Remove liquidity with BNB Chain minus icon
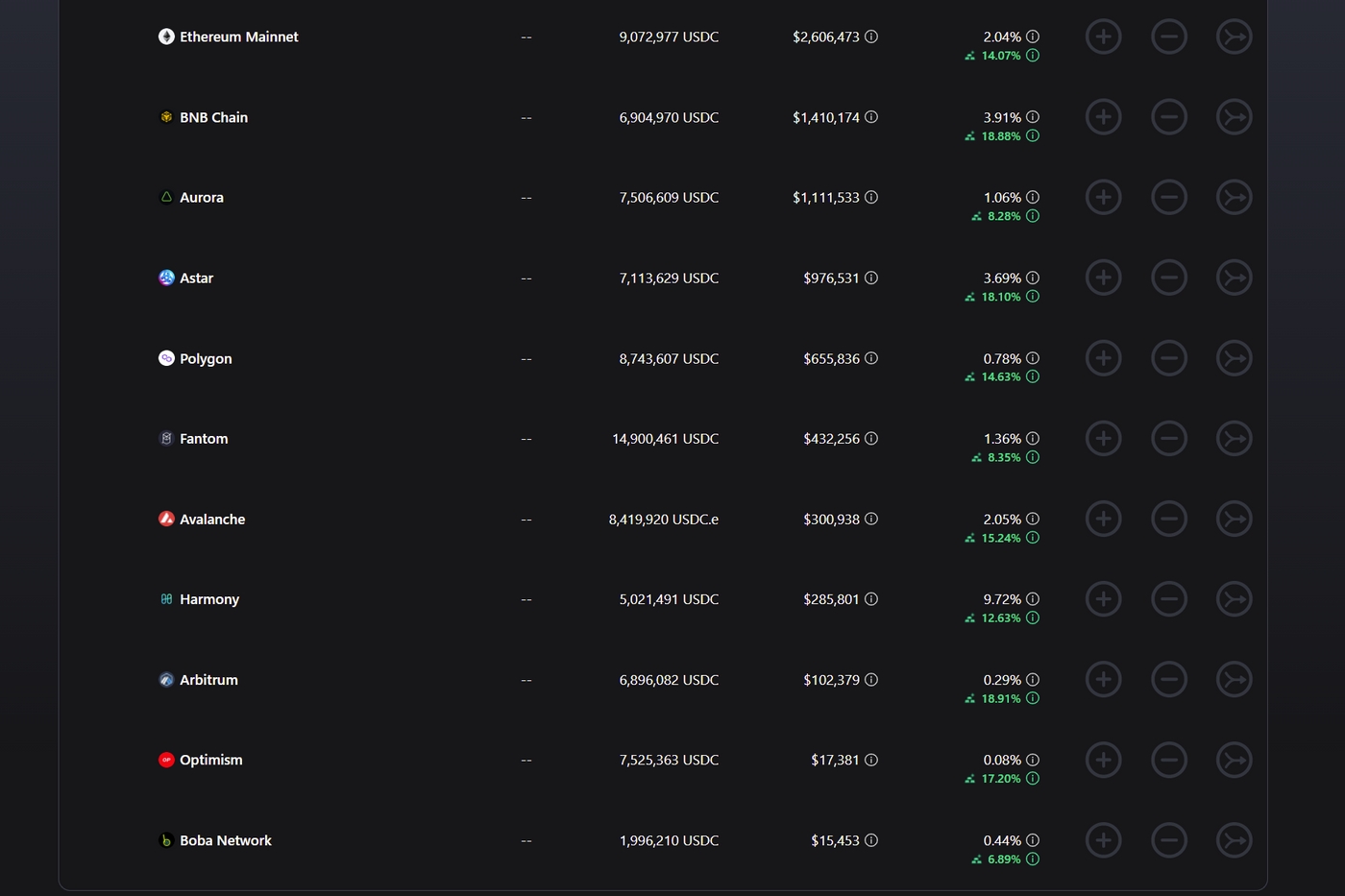1345x896 pixels. coord(1168,117)
